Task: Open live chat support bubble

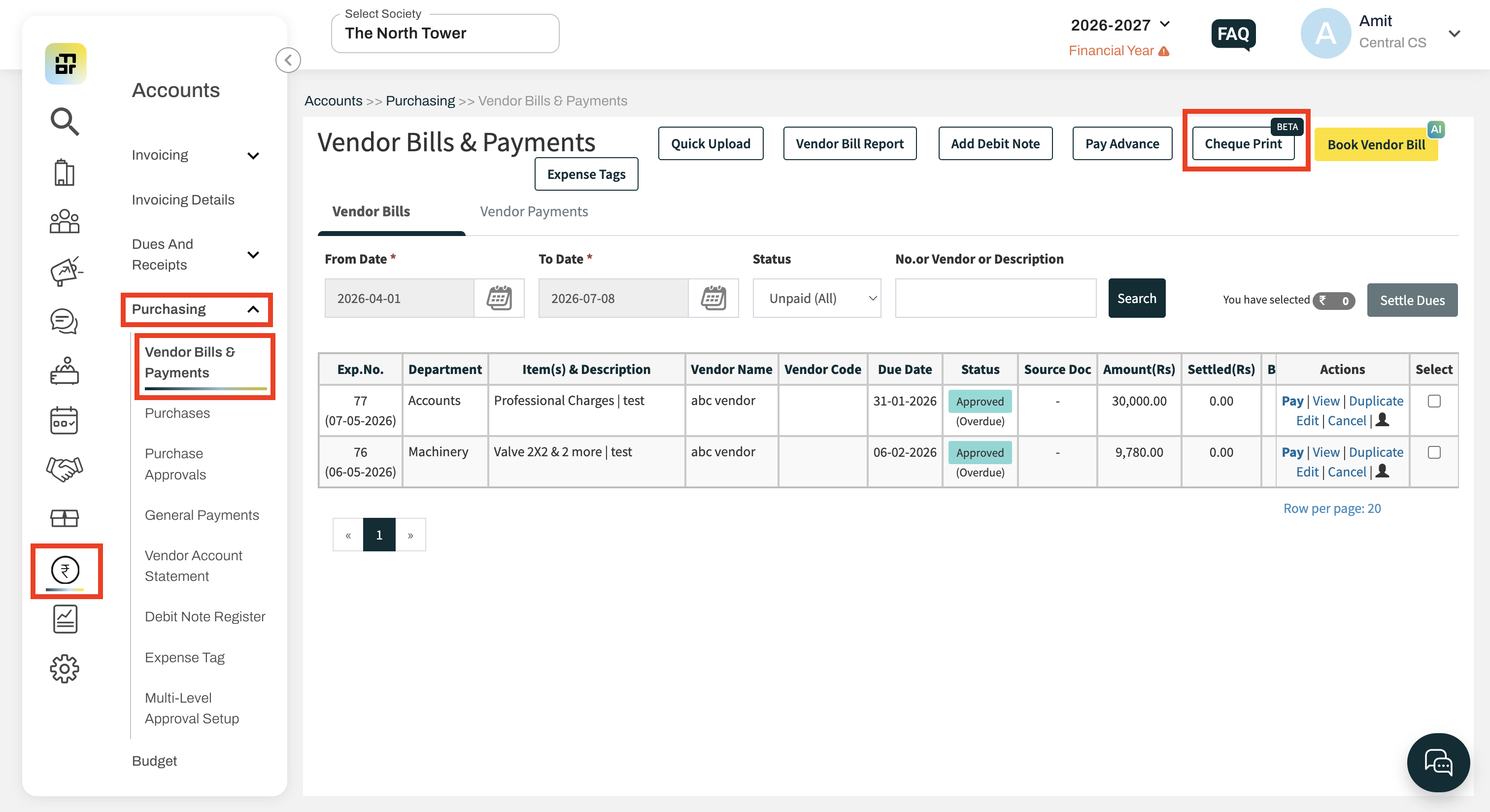Action: pyautogui.click(x=1439, y=762)
